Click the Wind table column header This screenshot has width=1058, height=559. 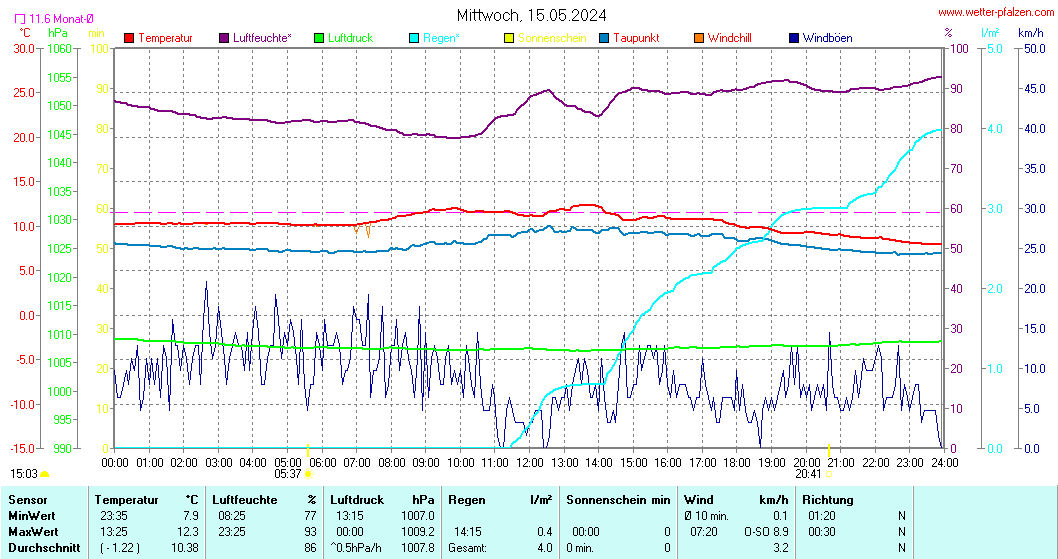click(698, 500)
